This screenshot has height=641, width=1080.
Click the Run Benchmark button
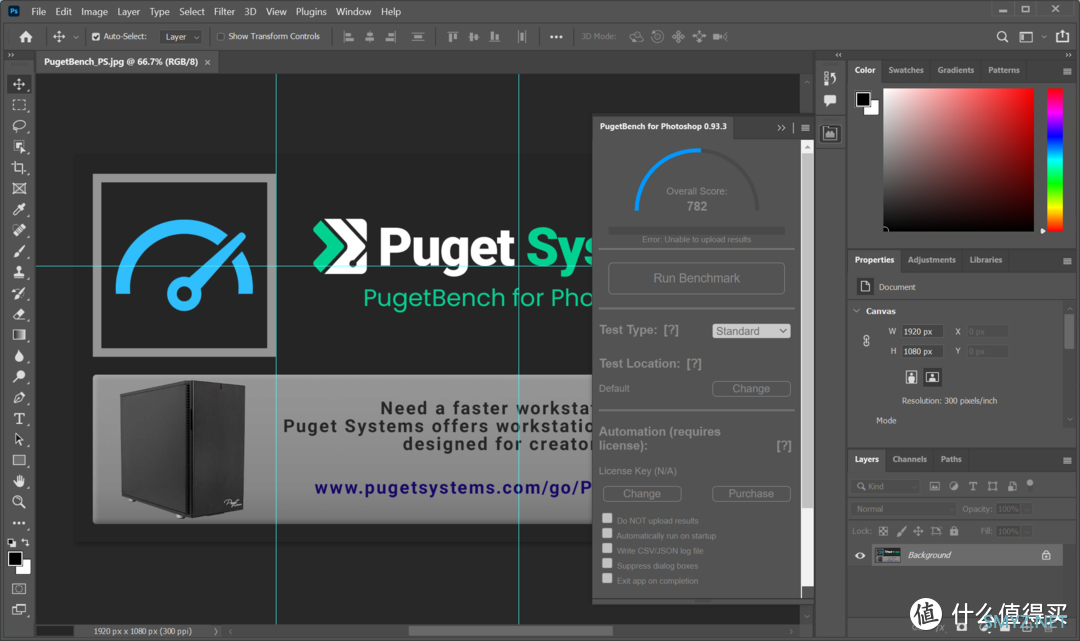696,278
